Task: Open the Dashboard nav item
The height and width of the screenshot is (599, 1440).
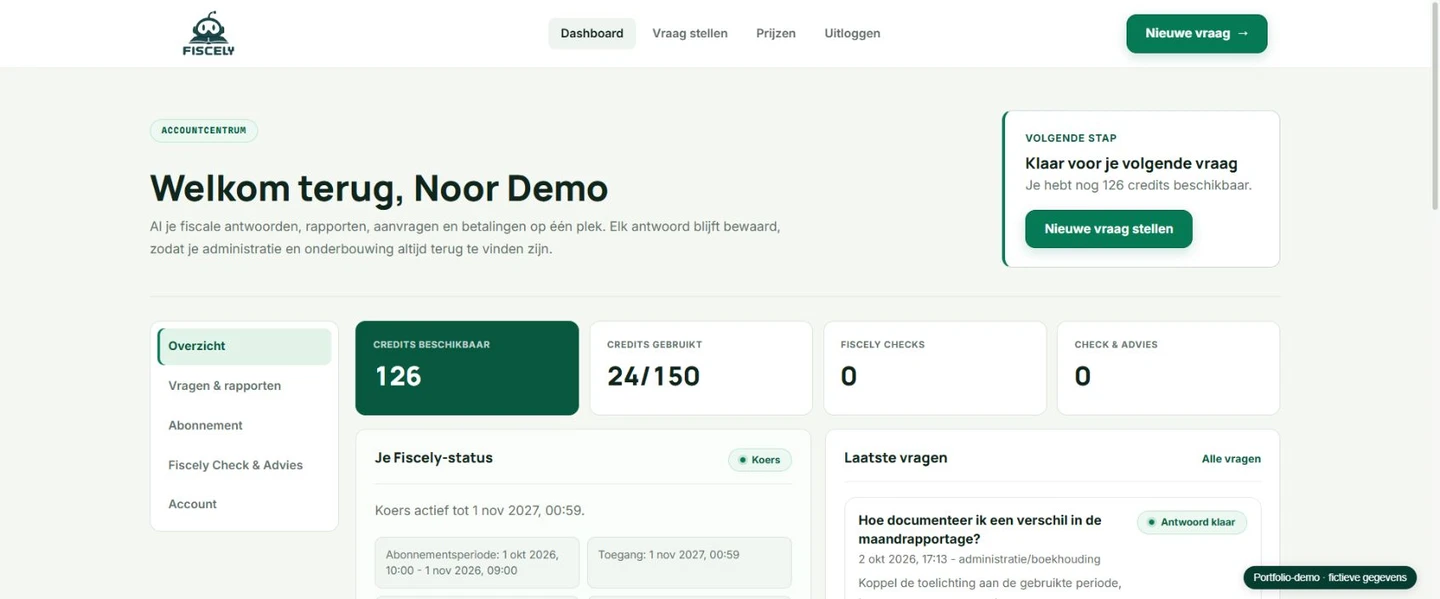Action: [x=592, y=33]
